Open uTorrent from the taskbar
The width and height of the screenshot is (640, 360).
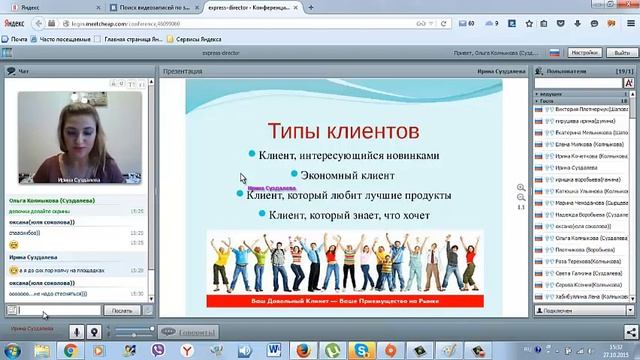(x=333, y=351)
